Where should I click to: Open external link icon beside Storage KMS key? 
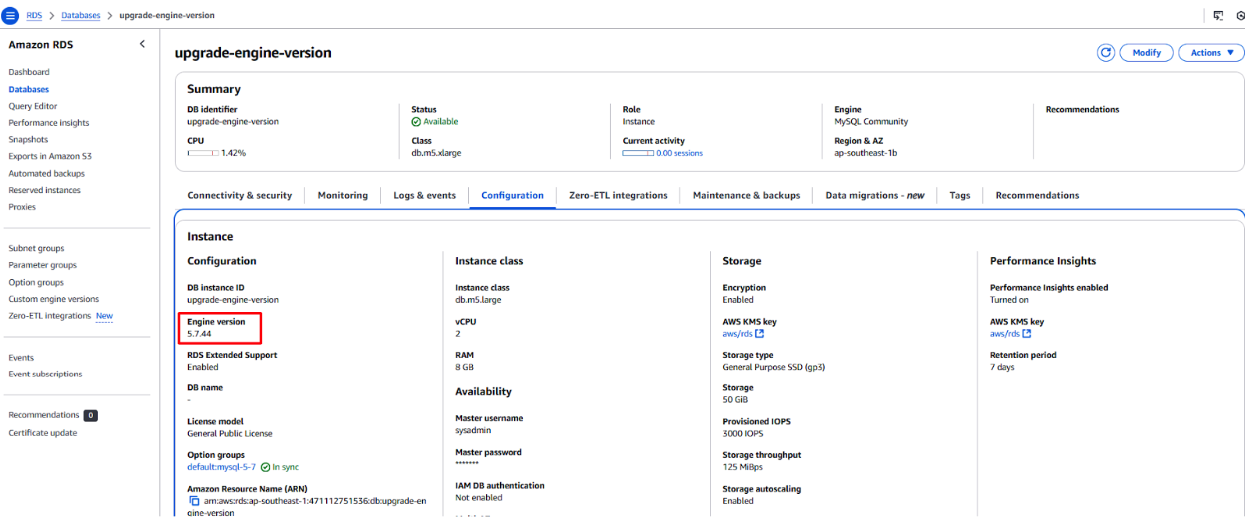(x=758, y=334)
